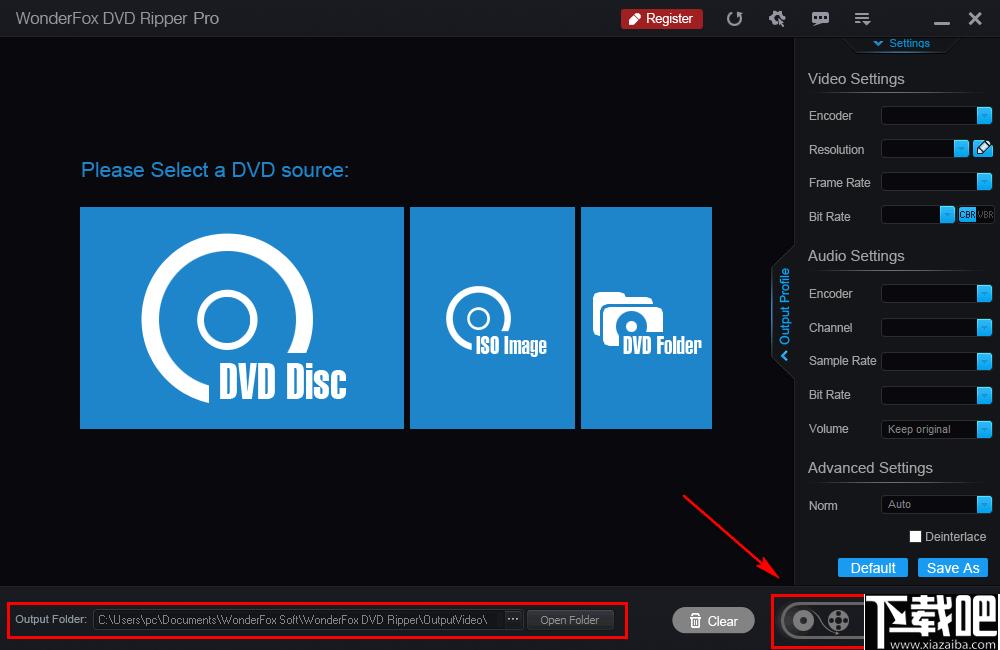Clear the list with Clear button
The width and height of the screenshot is (1000, 650).
click(x=713, y=621)
